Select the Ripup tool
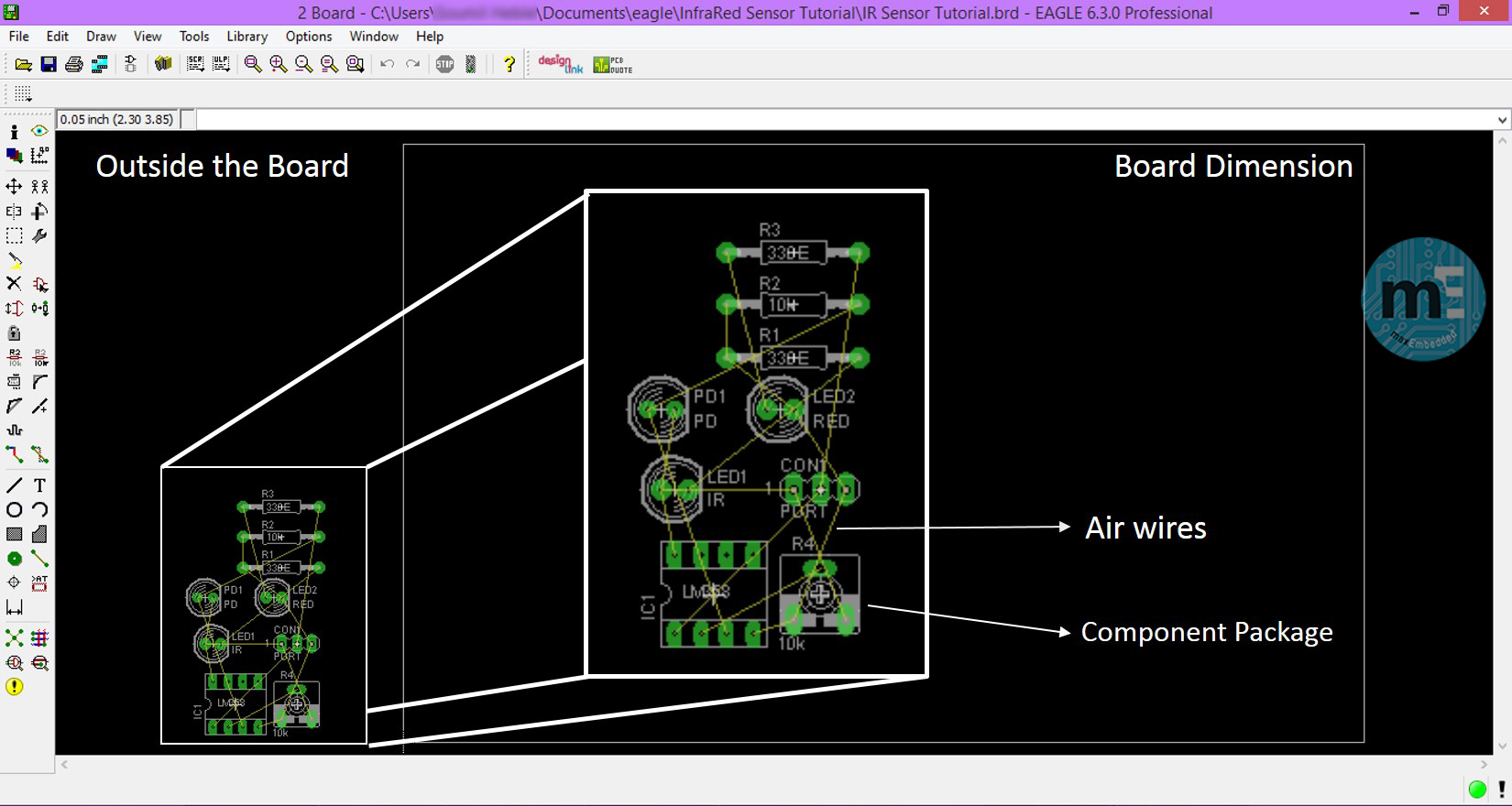The height and width of the screenshot is (806, 1512). (39, 454)
